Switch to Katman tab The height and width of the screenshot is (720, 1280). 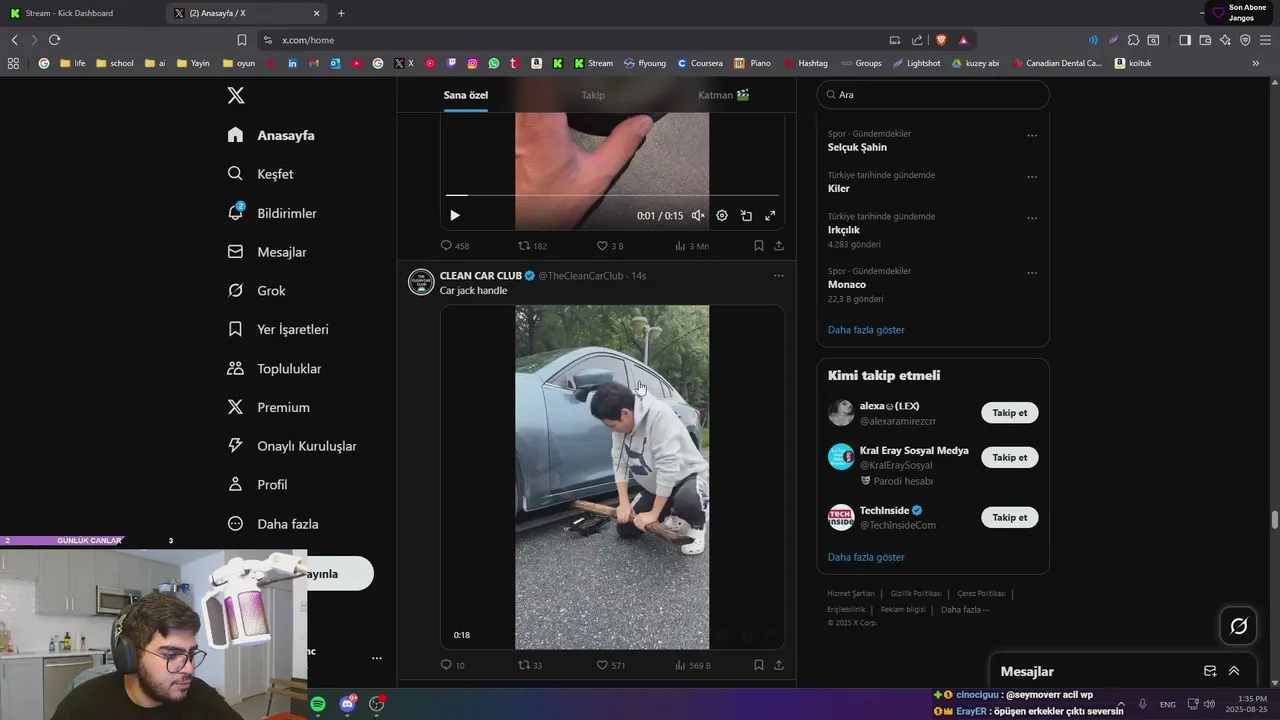point(724,95)
